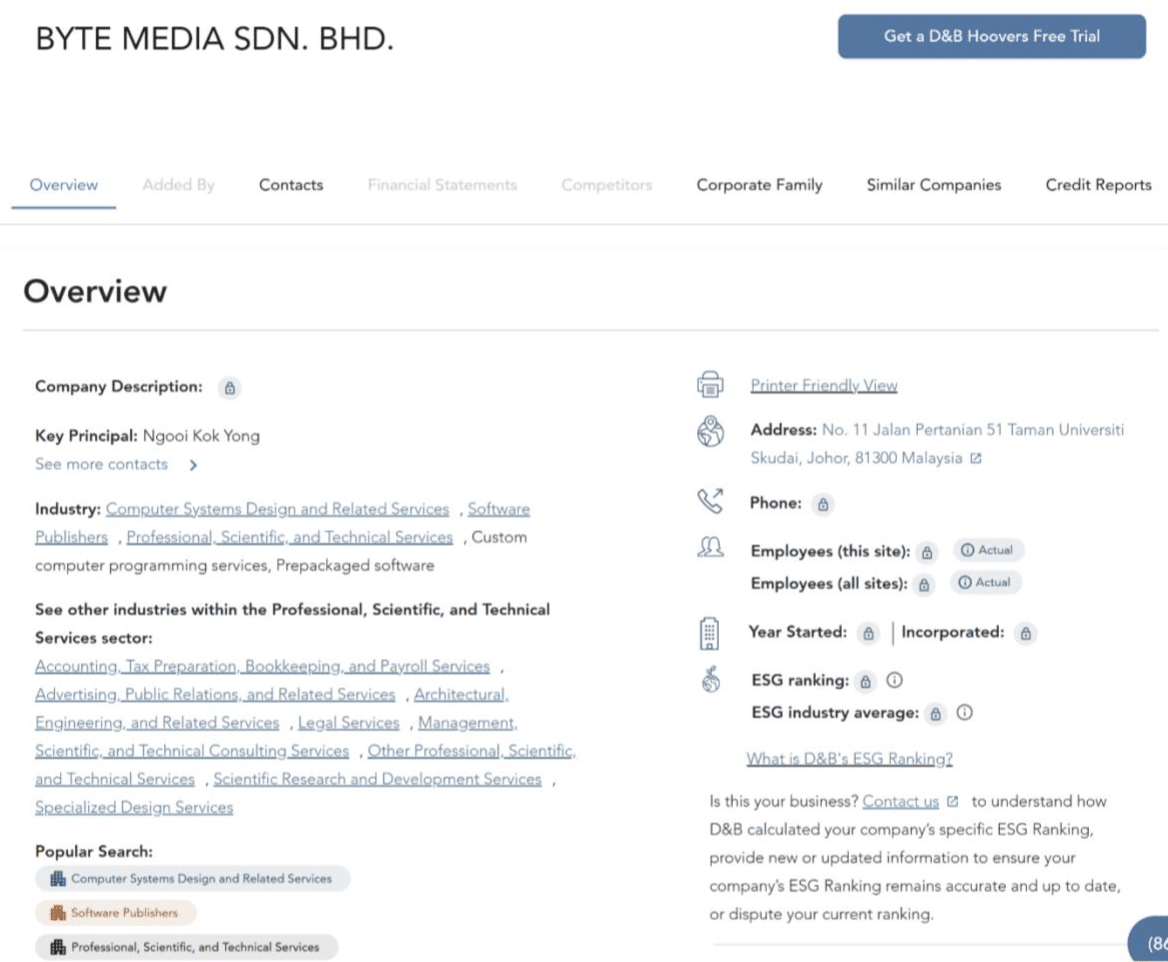The height and width of the screenshot is (962, 1168).
Task: Select the greyed Financial Statements tab
Action: [442, 185]
